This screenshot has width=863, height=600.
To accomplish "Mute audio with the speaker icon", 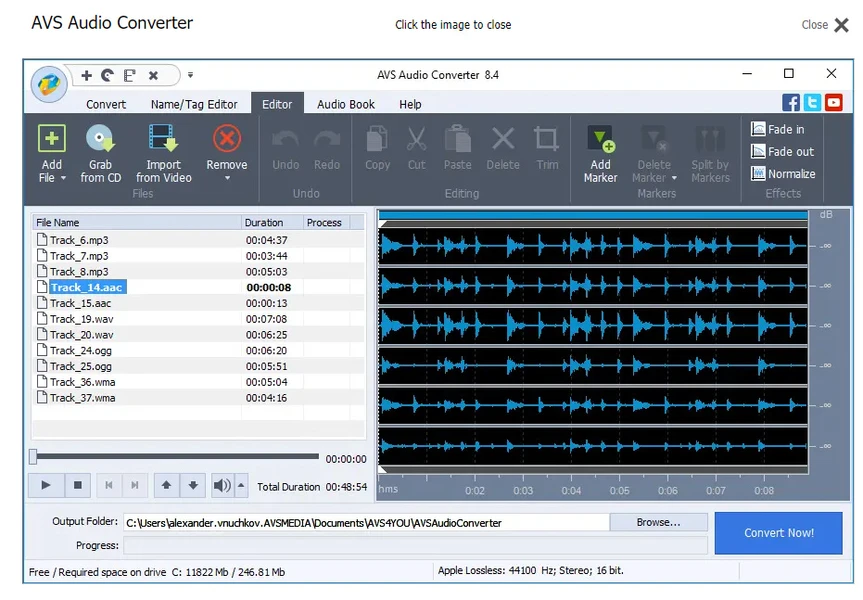I will (x=222, y=485).
